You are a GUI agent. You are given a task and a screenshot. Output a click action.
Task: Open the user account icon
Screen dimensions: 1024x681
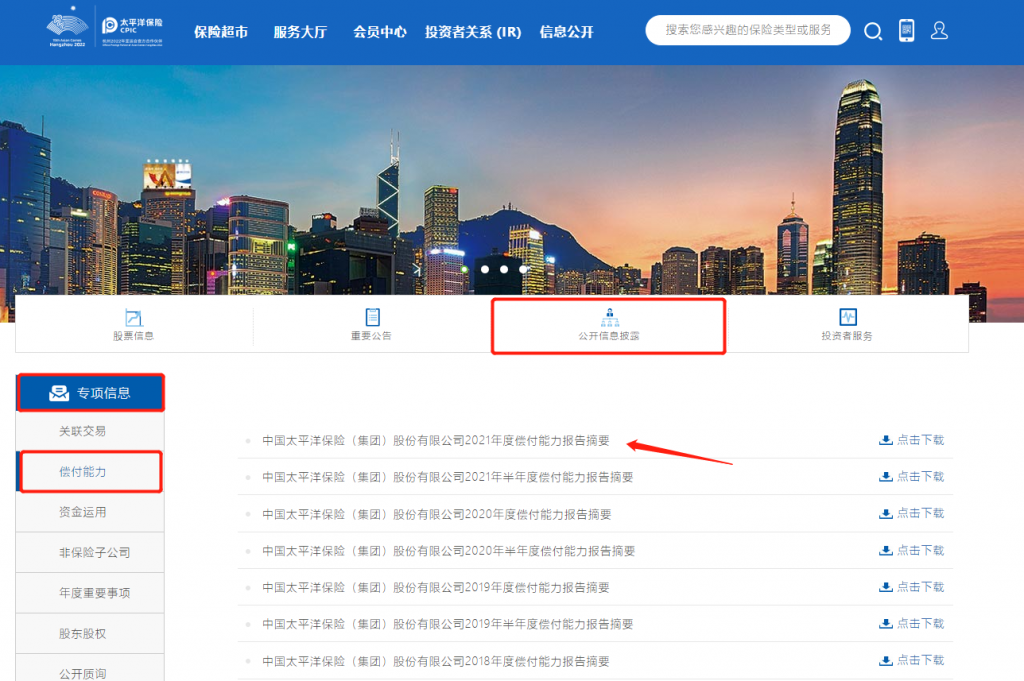pyautogui.click(x=939, y=30)
